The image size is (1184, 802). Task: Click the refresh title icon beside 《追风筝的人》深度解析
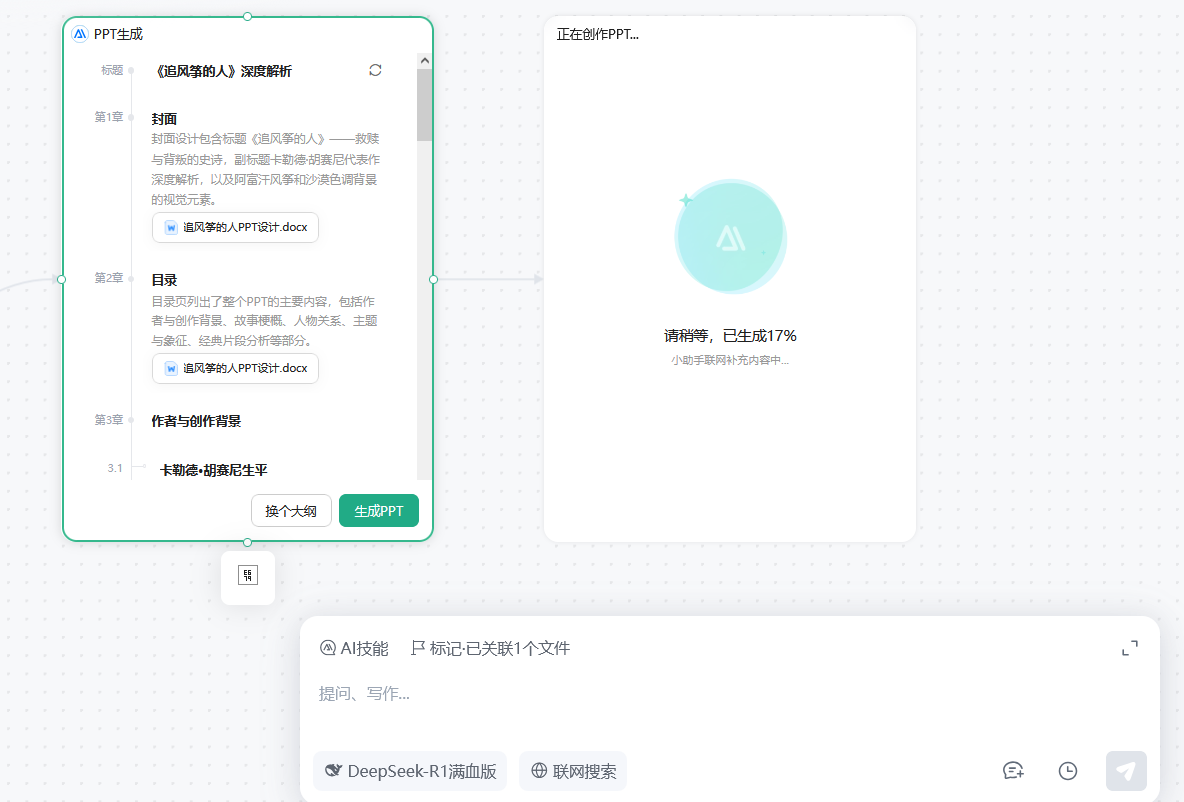coord(375,70)
